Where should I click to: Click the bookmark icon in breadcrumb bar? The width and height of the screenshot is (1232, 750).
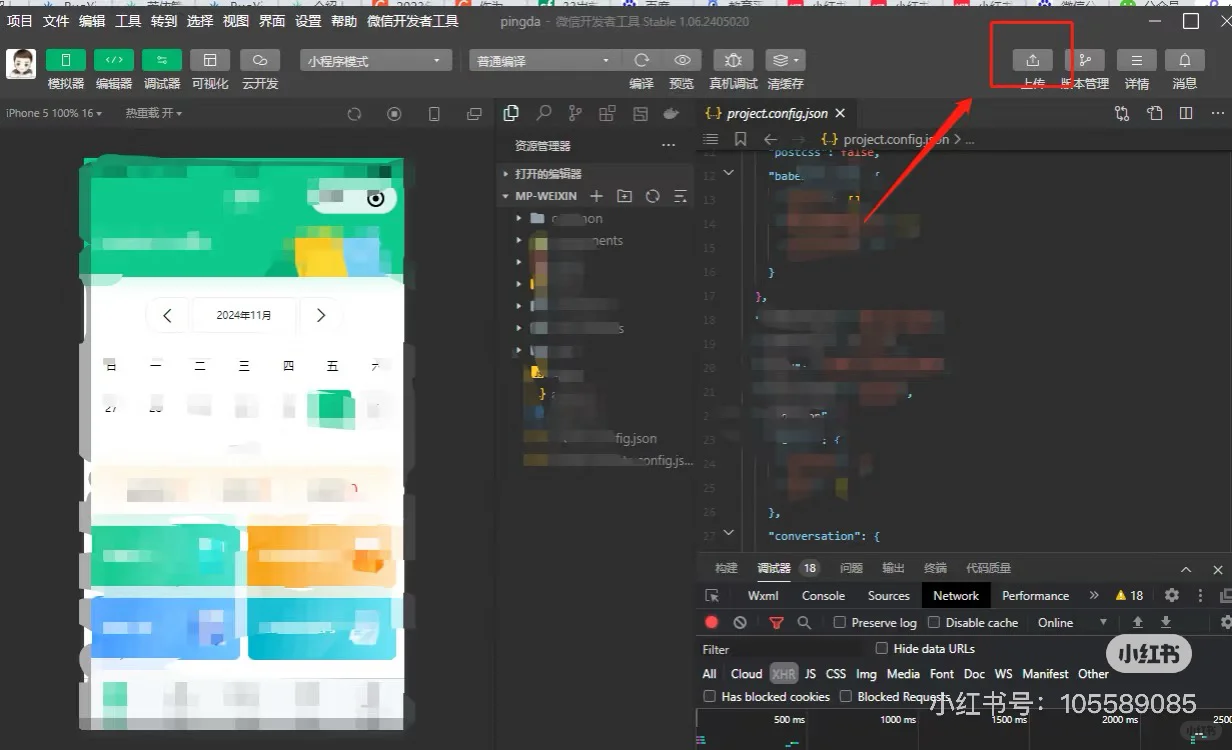(740, 139)
